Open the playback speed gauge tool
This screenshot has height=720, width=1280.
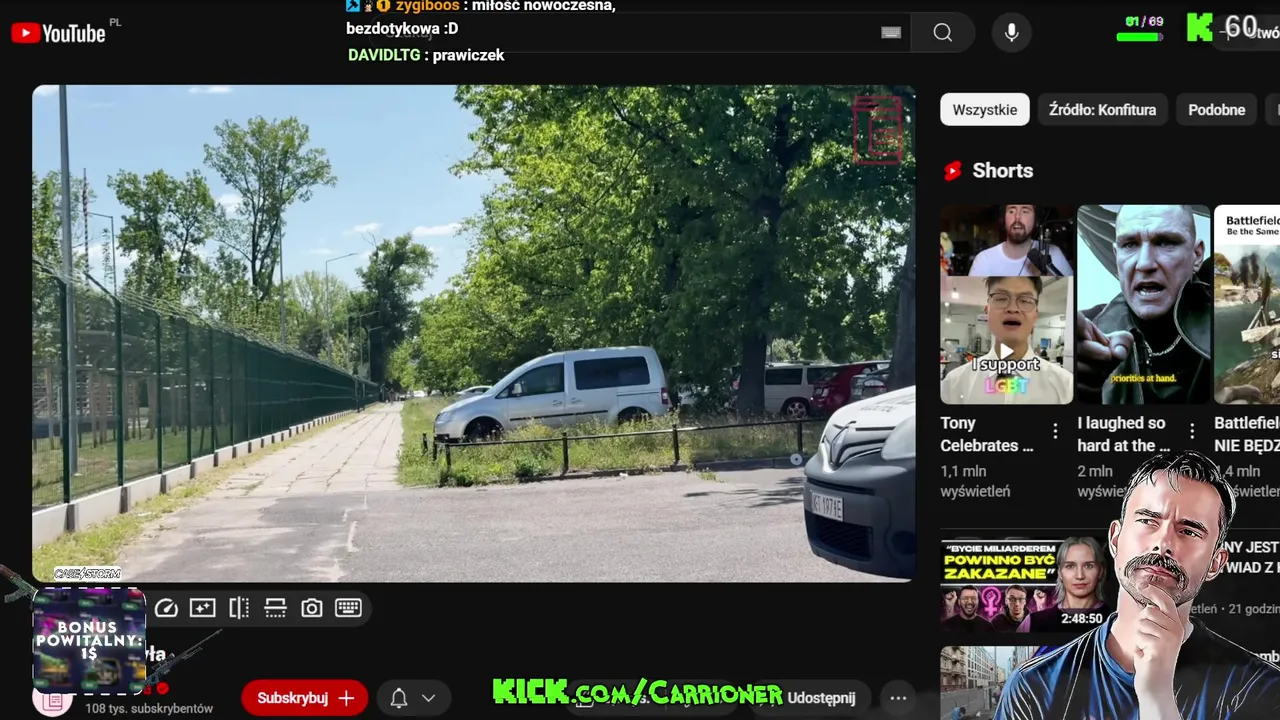[166, 608]
